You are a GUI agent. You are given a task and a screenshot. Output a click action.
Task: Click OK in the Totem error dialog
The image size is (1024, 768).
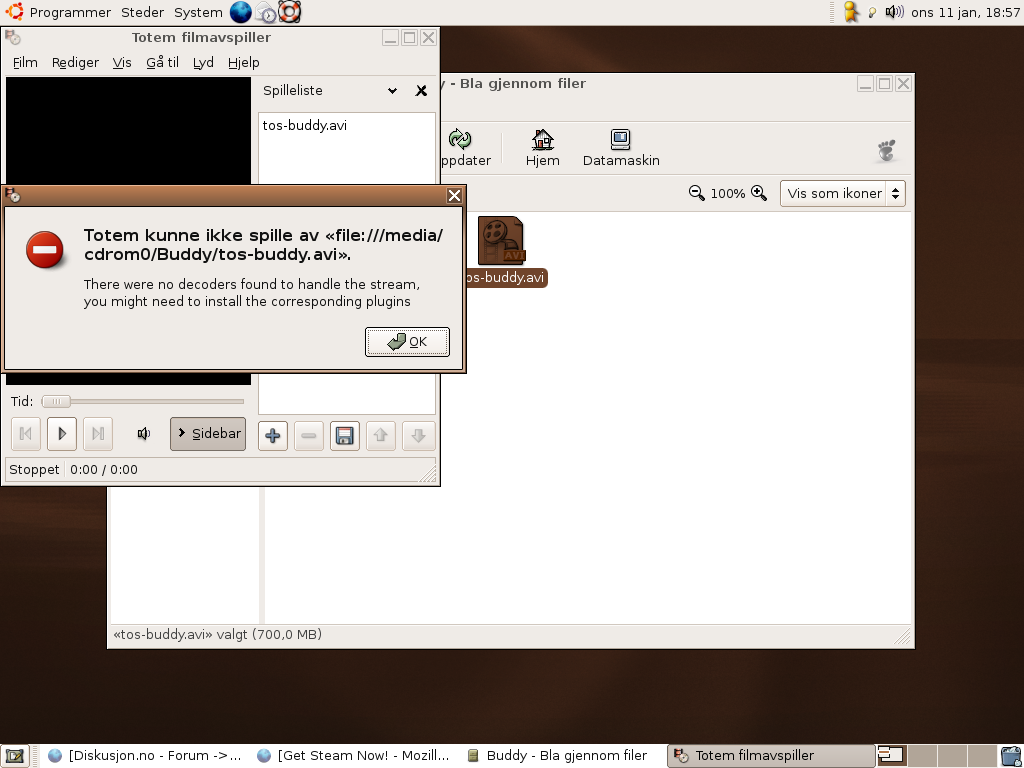pos(407,342)
